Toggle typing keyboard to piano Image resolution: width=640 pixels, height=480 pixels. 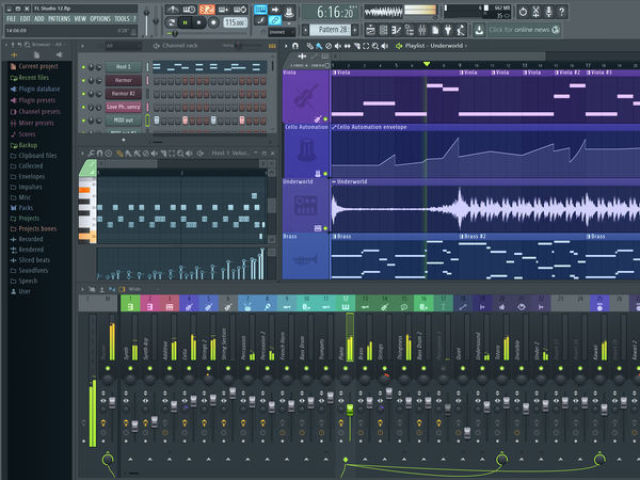click(260, 9)
